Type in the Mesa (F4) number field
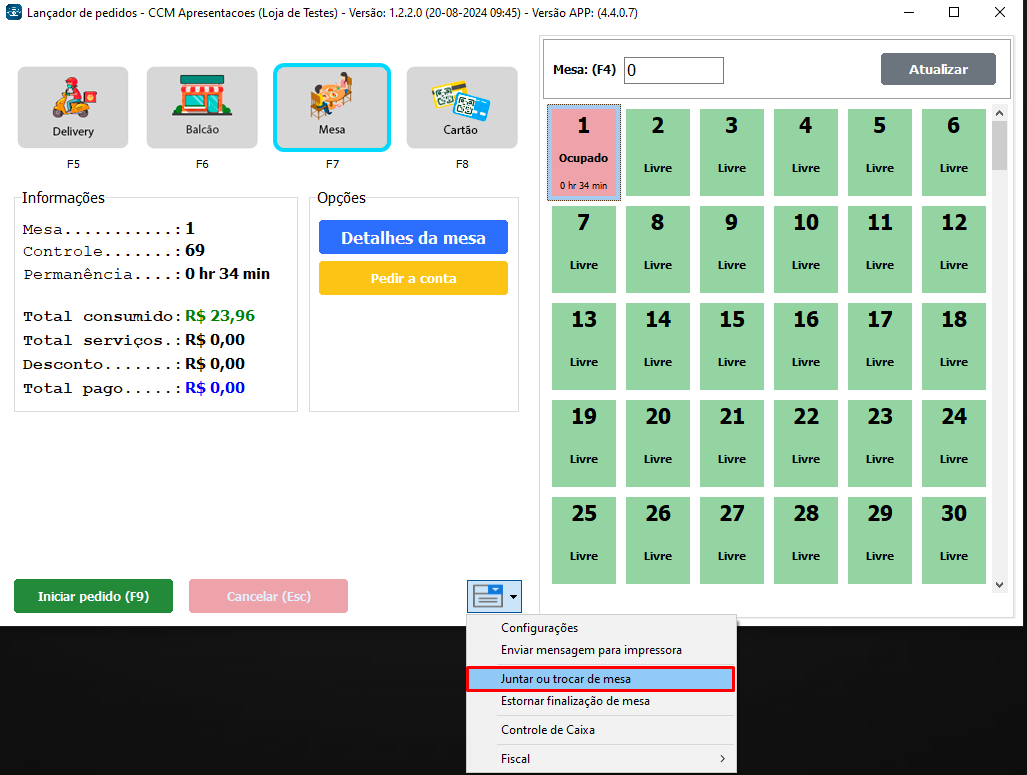The image size is (1027, 775). click(673, 71)
